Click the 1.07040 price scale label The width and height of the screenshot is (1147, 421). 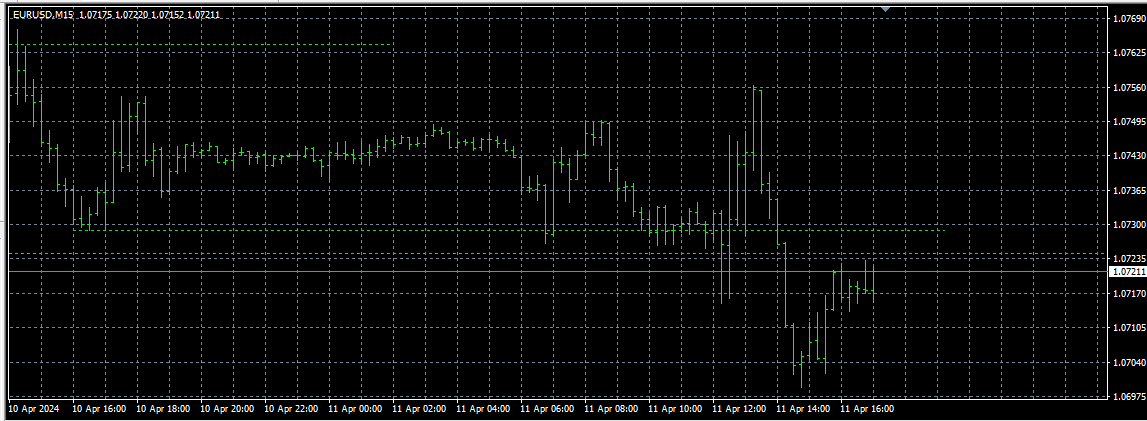tap(1127, 363)
